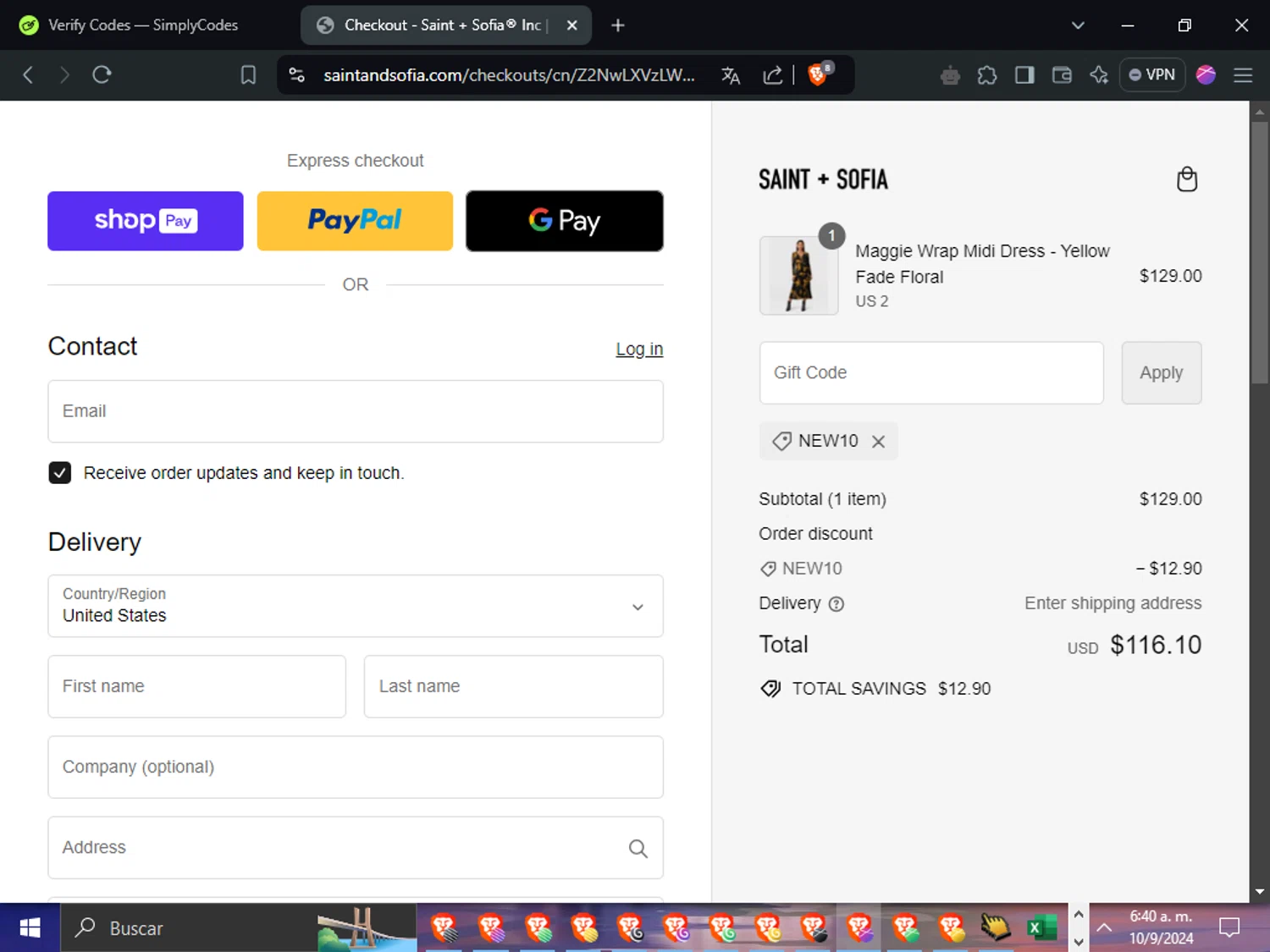Open the browser profile avatar
Viewport: 1270px width, 952px height.
coord(1206,75)
